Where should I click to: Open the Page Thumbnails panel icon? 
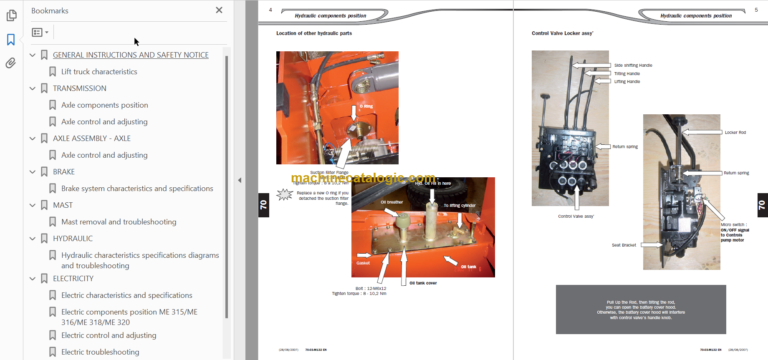(x=11, y=16)
